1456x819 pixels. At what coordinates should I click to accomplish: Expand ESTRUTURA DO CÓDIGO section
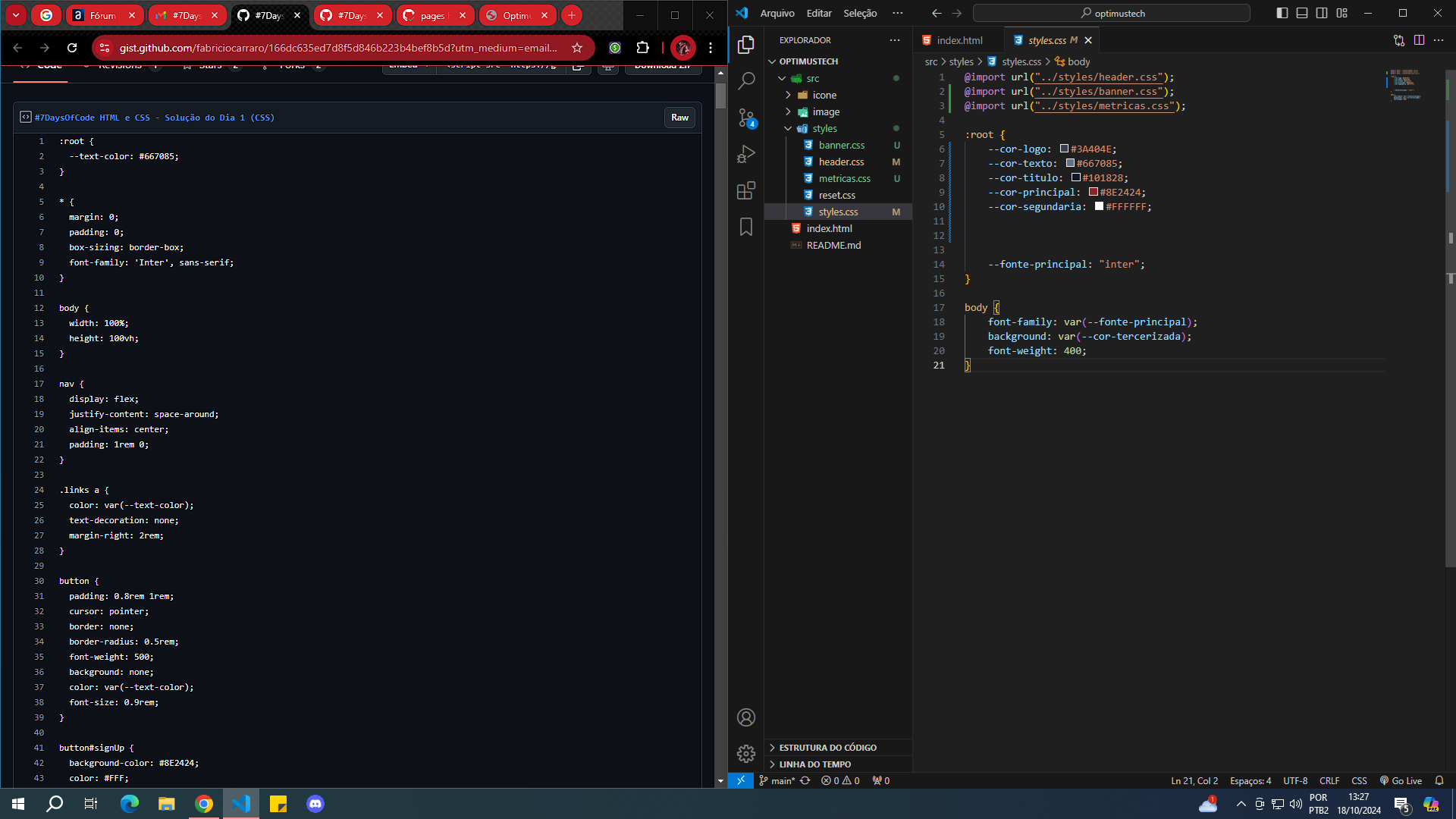839,748
